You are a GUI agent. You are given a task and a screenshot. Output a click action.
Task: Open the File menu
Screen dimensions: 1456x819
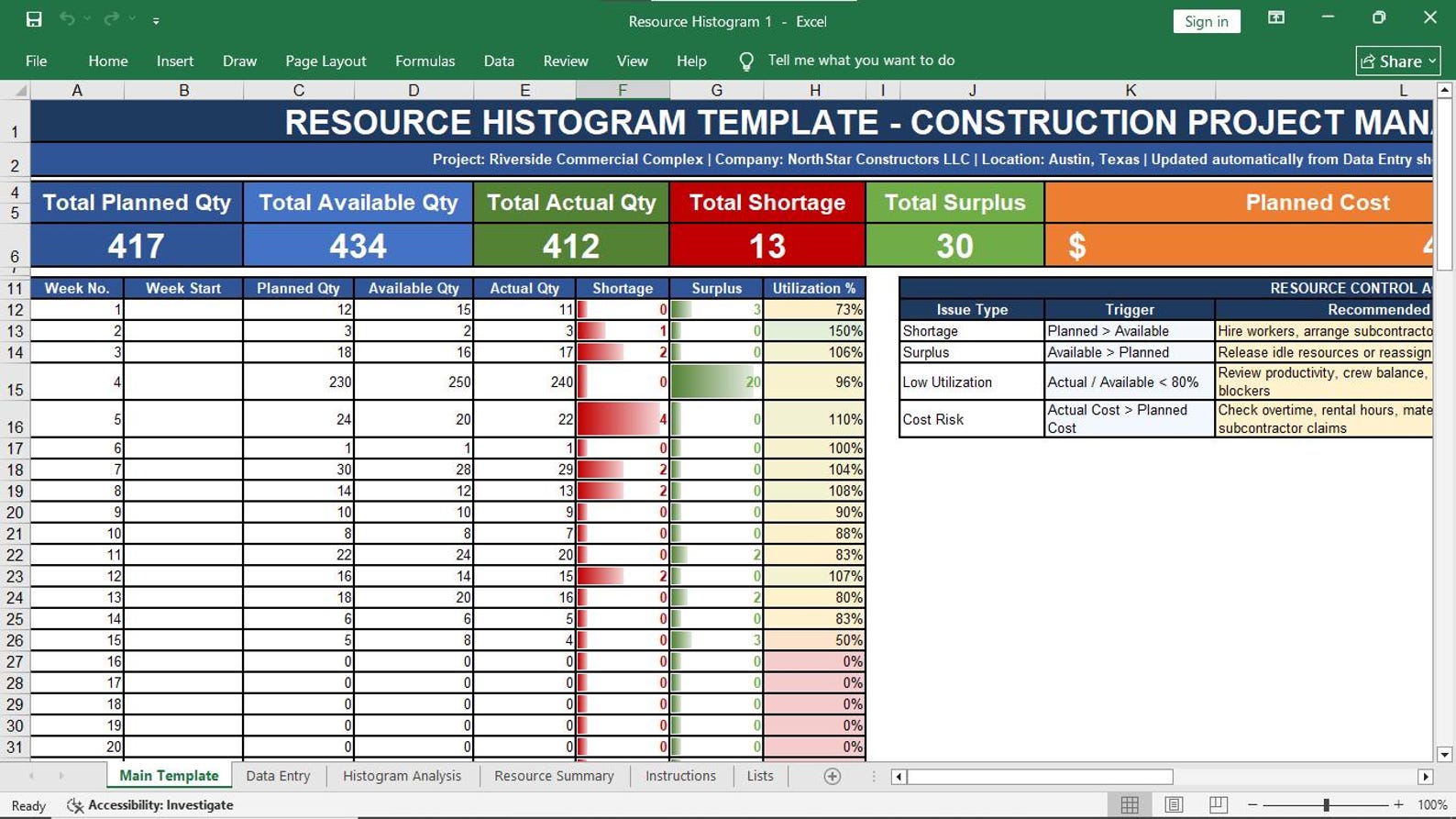click(37, 61)
